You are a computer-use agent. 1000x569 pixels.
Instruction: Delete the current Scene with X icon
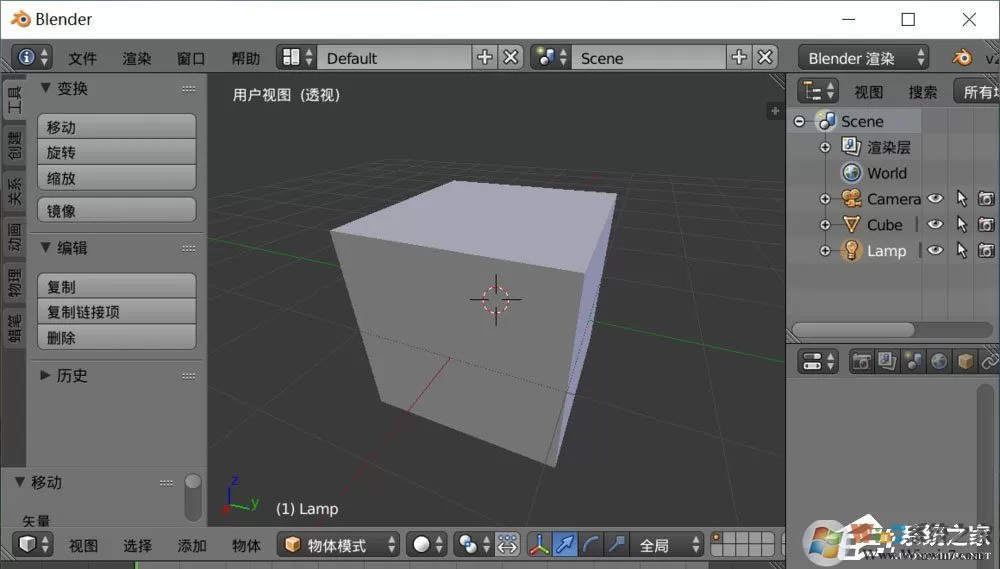tap(765, 57)
